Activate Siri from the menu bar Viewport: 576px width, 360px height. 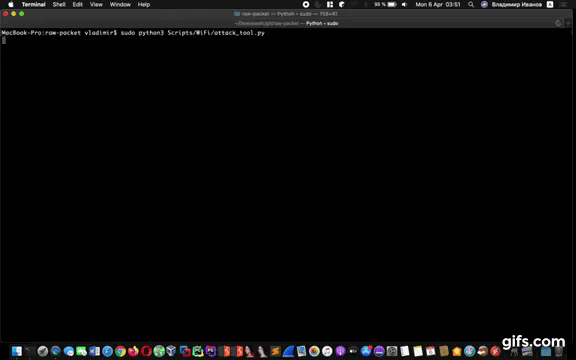pyautogui.click(x=484, y=4)
